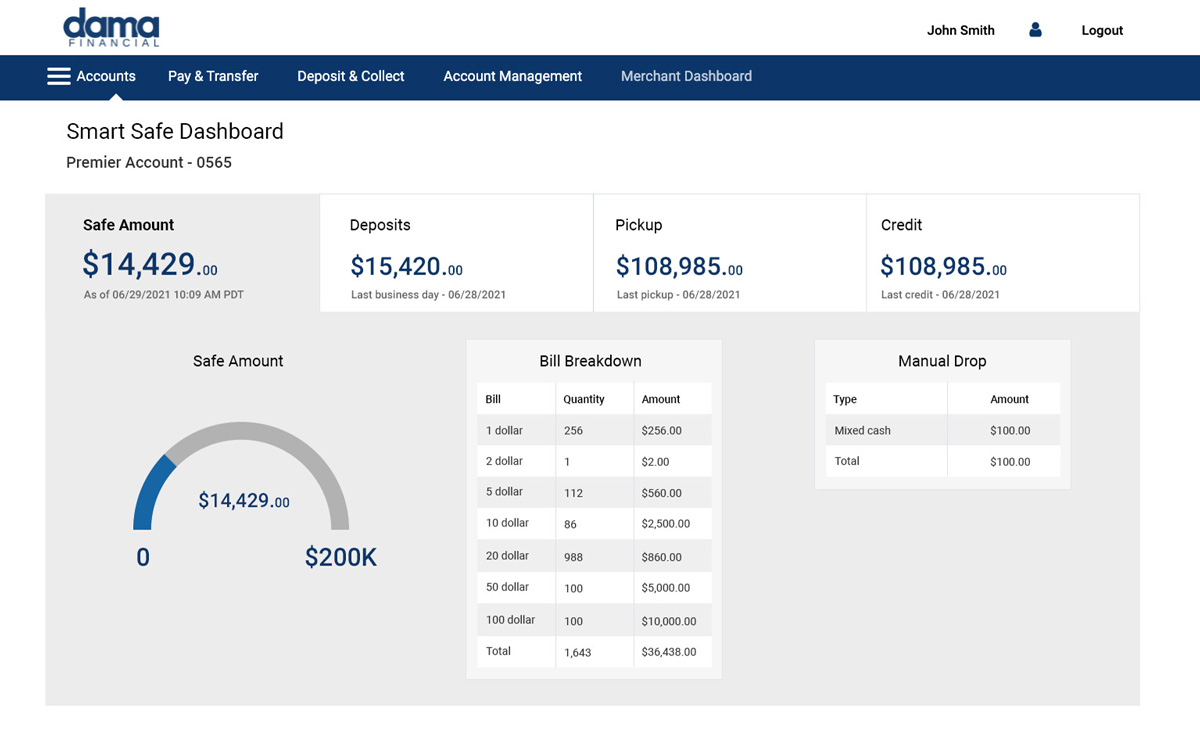This screenshot has height=741, width=1200.
Task: Open the Pay & Transfer menu
Action: 213,77
